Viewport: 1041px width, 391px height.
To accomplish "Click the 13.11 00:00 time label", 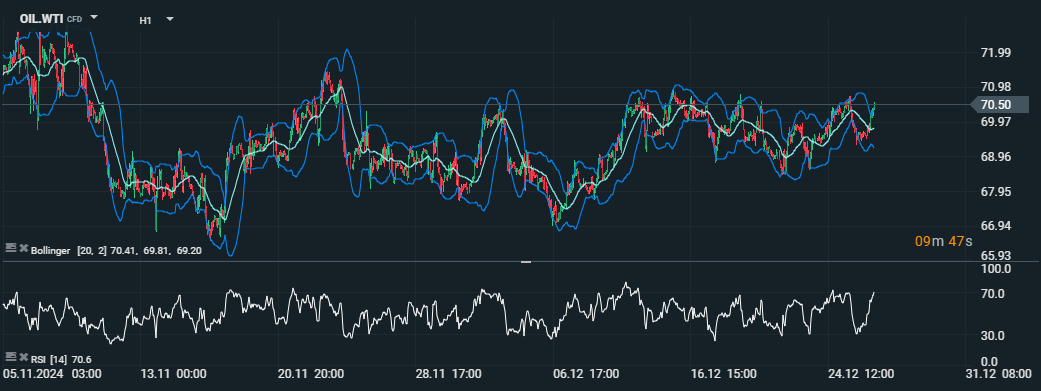I will [x=173, y=374].
